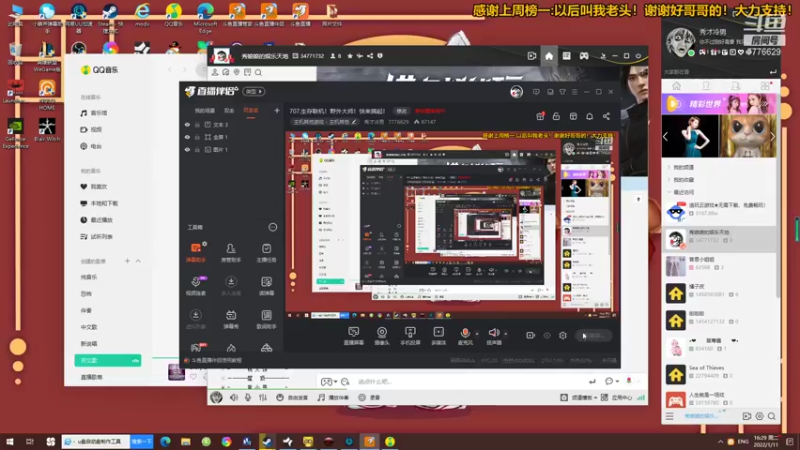Lock the 全屏 1 source layer
Image resolution: width=800 pixels, height=450 pixels.
pos(197,137)
